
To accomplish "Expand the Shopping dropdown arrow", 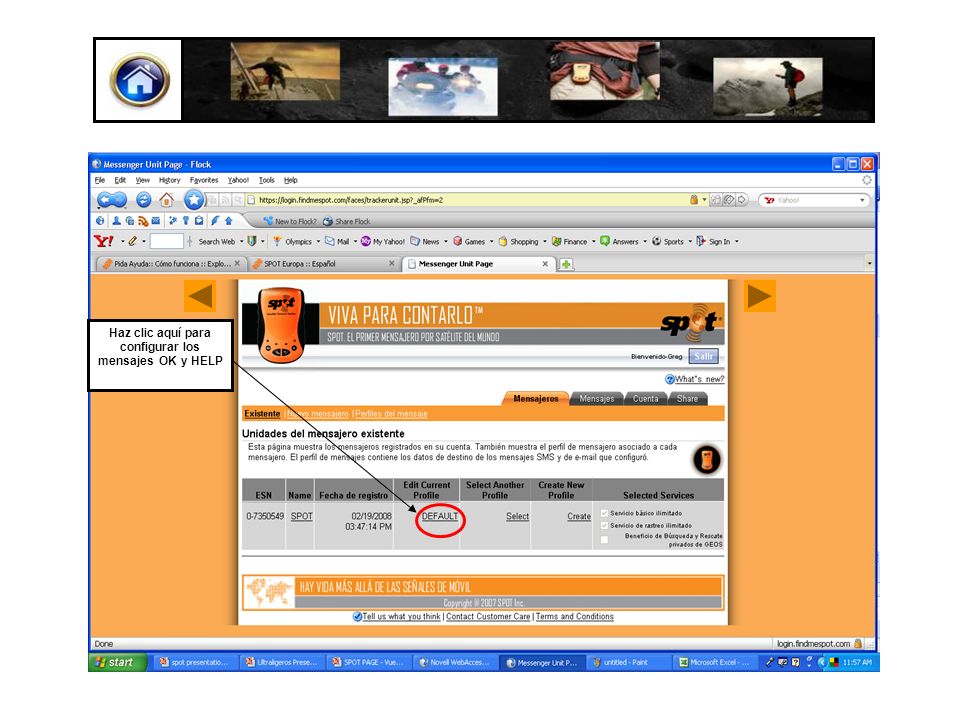I will (545, 241).
